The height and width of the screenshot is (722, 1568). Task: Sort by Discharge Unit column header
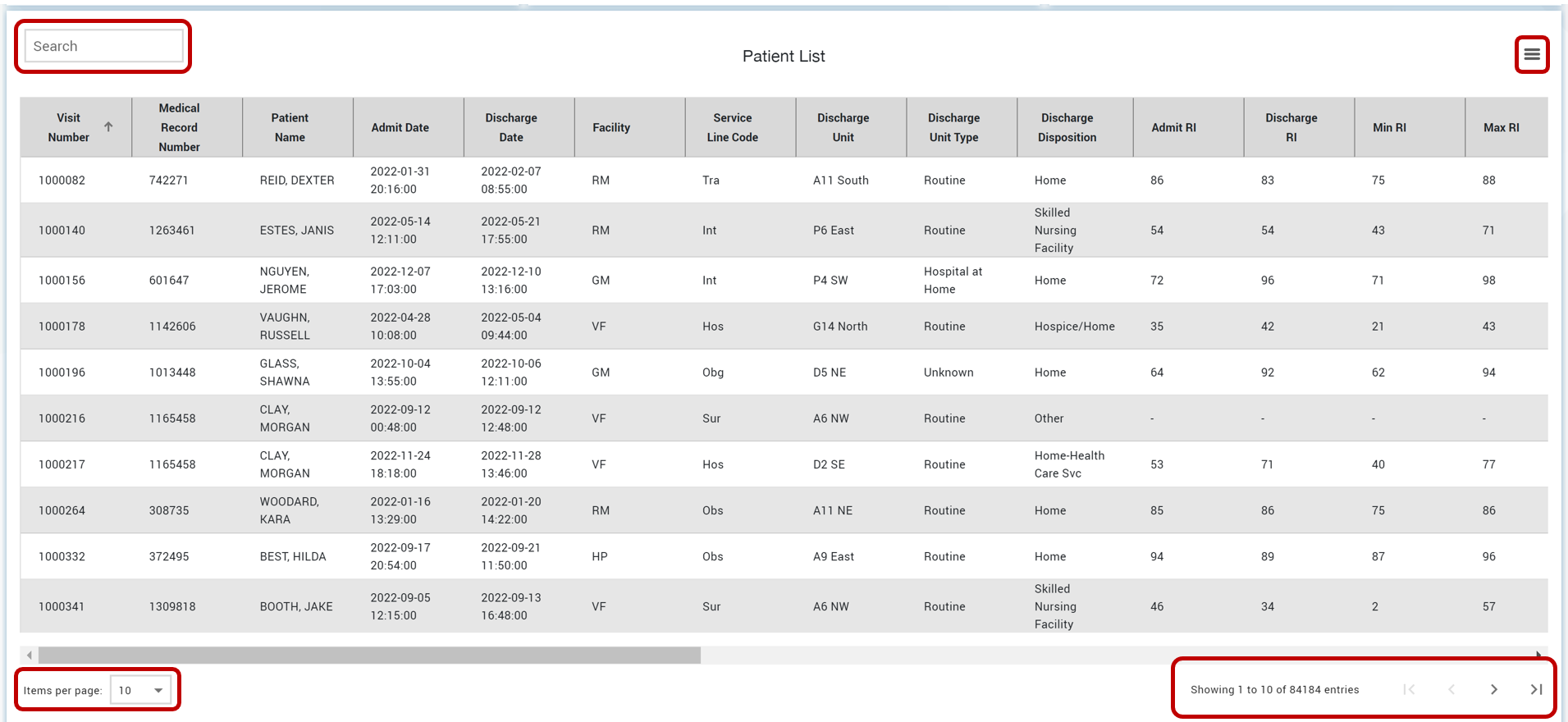843,127
